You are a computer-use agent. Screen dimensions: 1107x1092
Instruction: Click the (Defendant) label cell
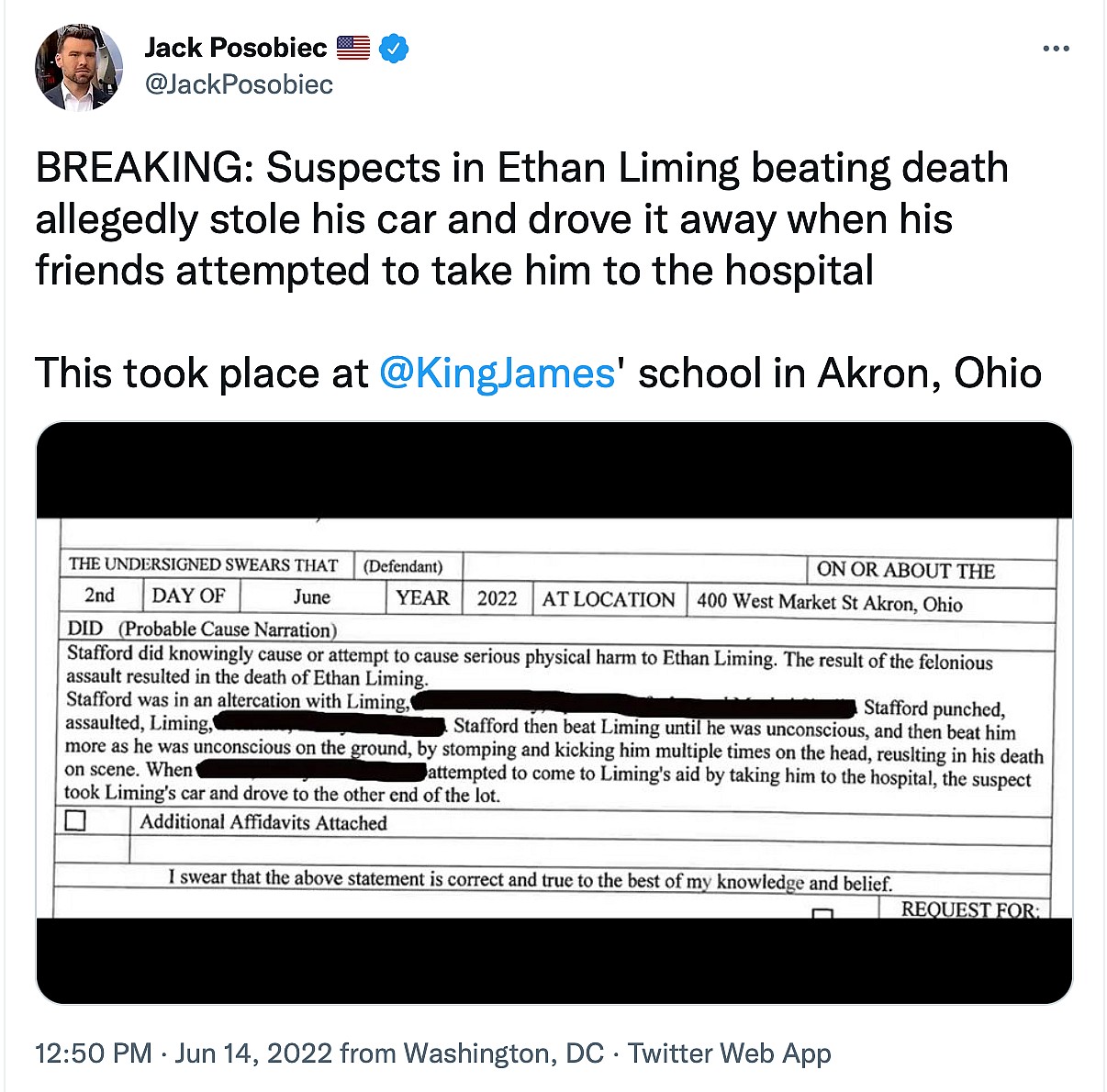403,566
